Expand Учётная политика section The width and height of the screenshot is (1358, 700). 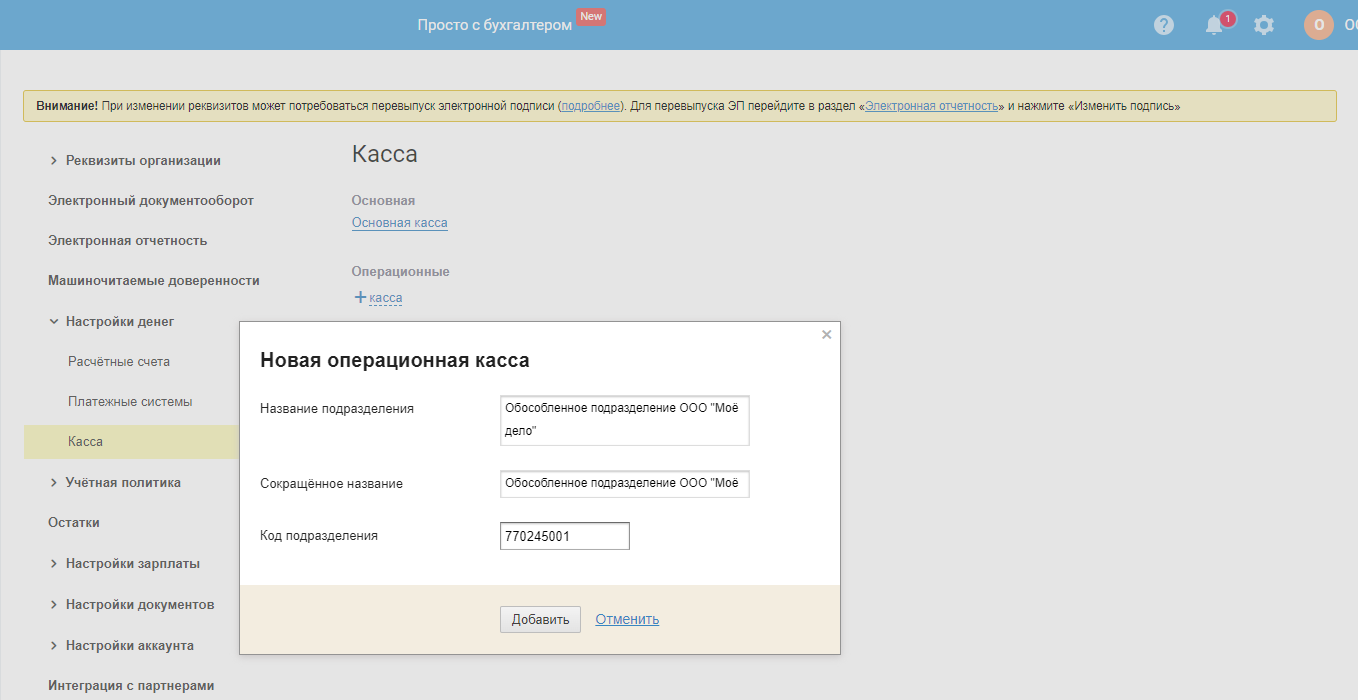pyautogui.click(x=54, y=483)
